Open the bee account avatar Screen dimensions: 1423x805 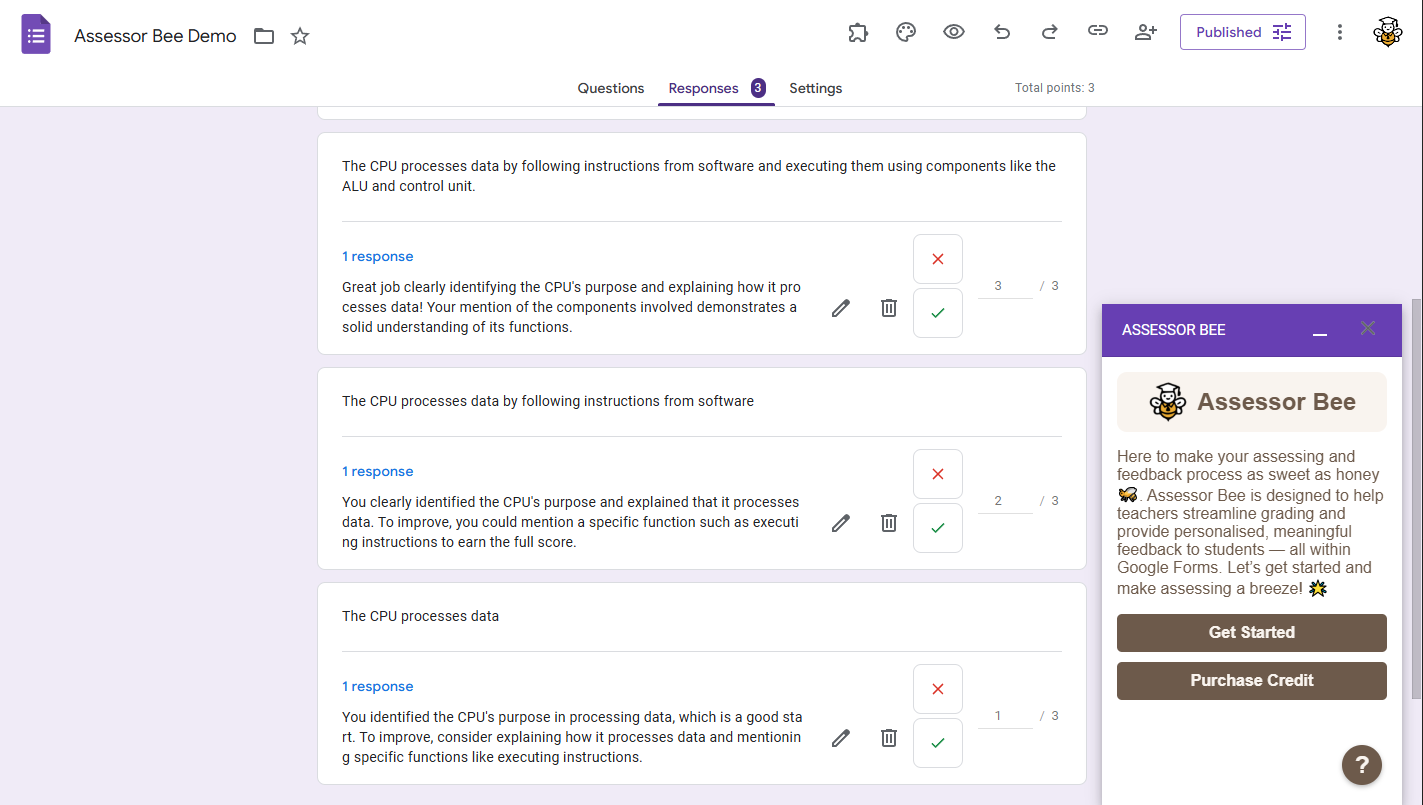click(1388, 32)
